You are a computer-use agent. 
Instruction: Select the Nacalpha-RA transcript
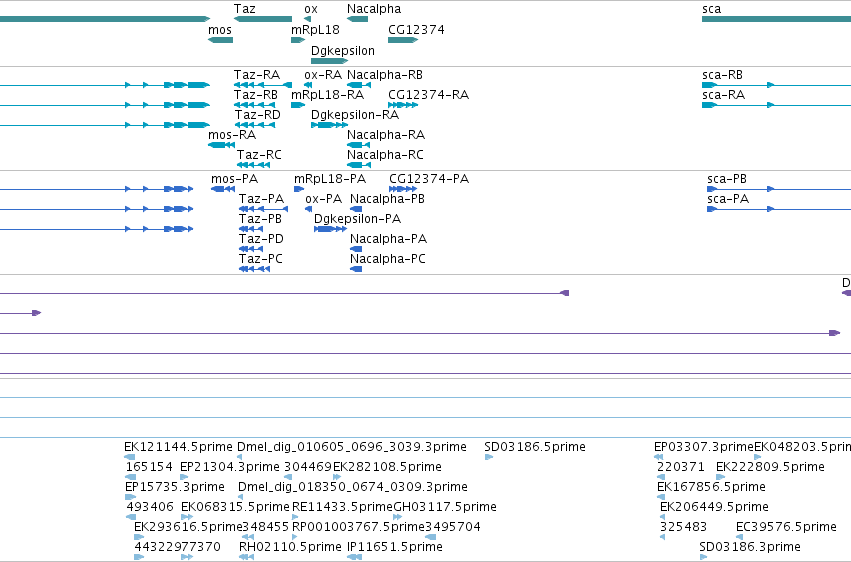tap(358, 145)
